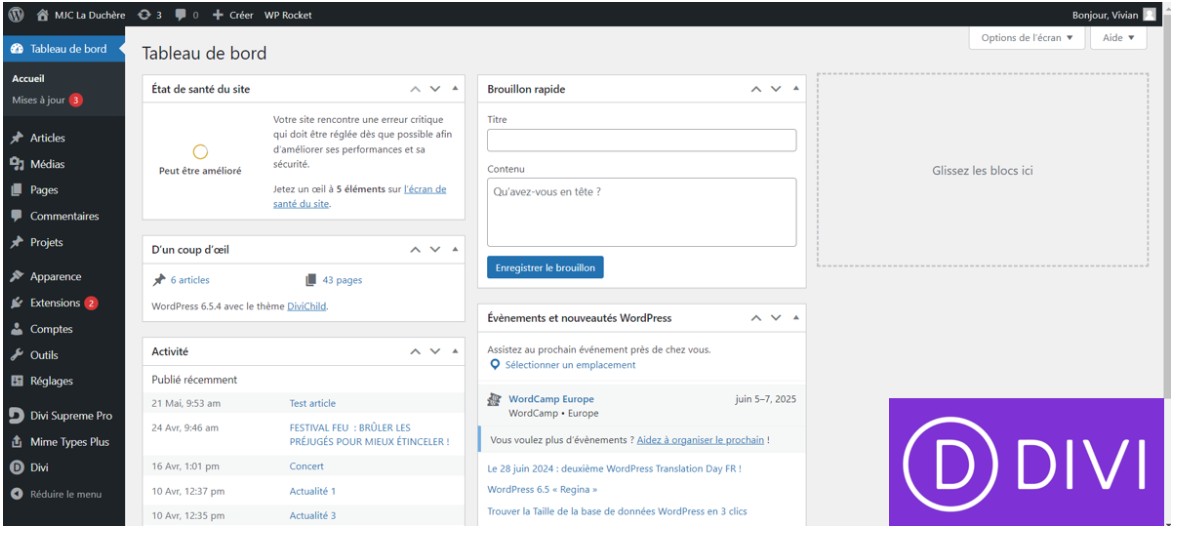This screenshot has height=536, width=1177.
Task: Go to Réglages settings
Action: click(51, 381)
